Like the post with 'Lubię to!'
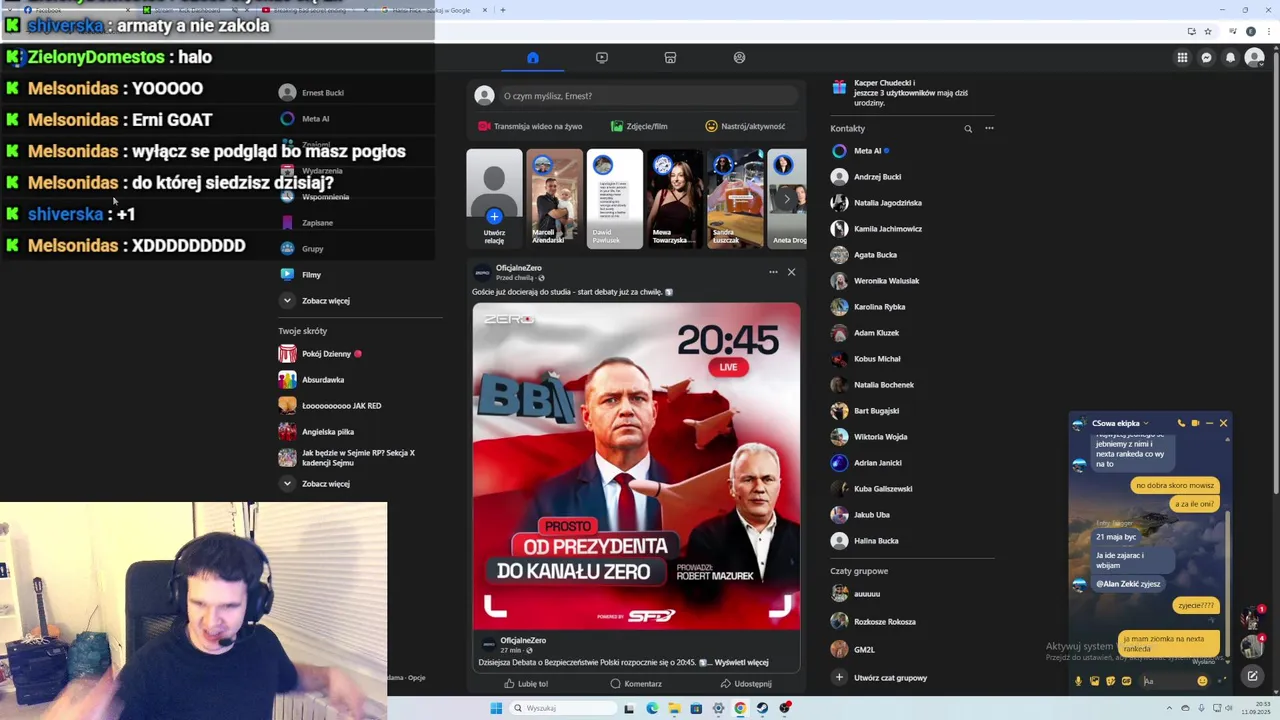Screen dimensions: 1280x720 coord(526,684)
